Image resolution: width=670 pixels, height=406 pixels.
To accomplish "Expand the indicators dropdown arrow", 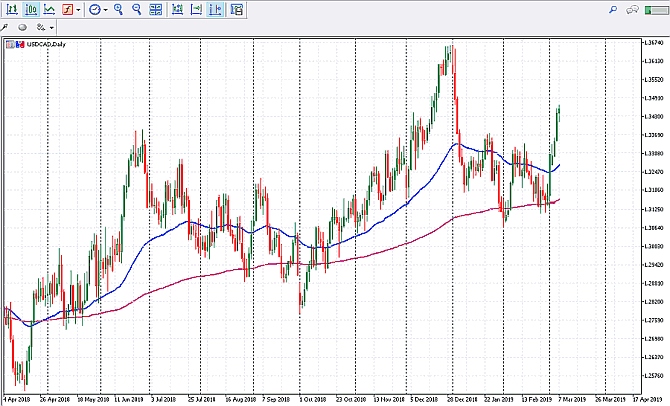I will 79,9.
